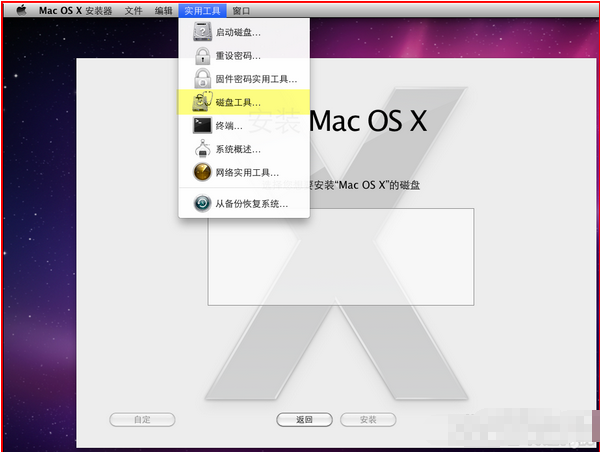Screen dimensions: 600x452
Task: Click the Disk Utility stethoscope drive icon
Action: [202, 101]
